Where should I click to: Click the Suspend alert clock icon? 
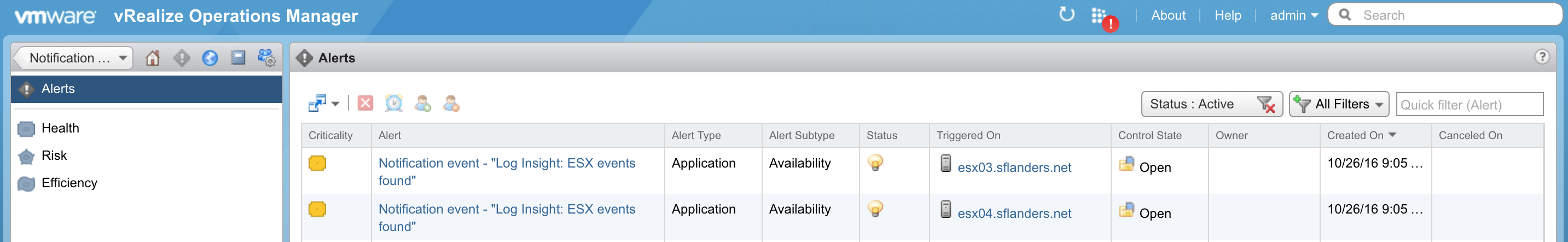pyautogui.click(x=394, y=103)
